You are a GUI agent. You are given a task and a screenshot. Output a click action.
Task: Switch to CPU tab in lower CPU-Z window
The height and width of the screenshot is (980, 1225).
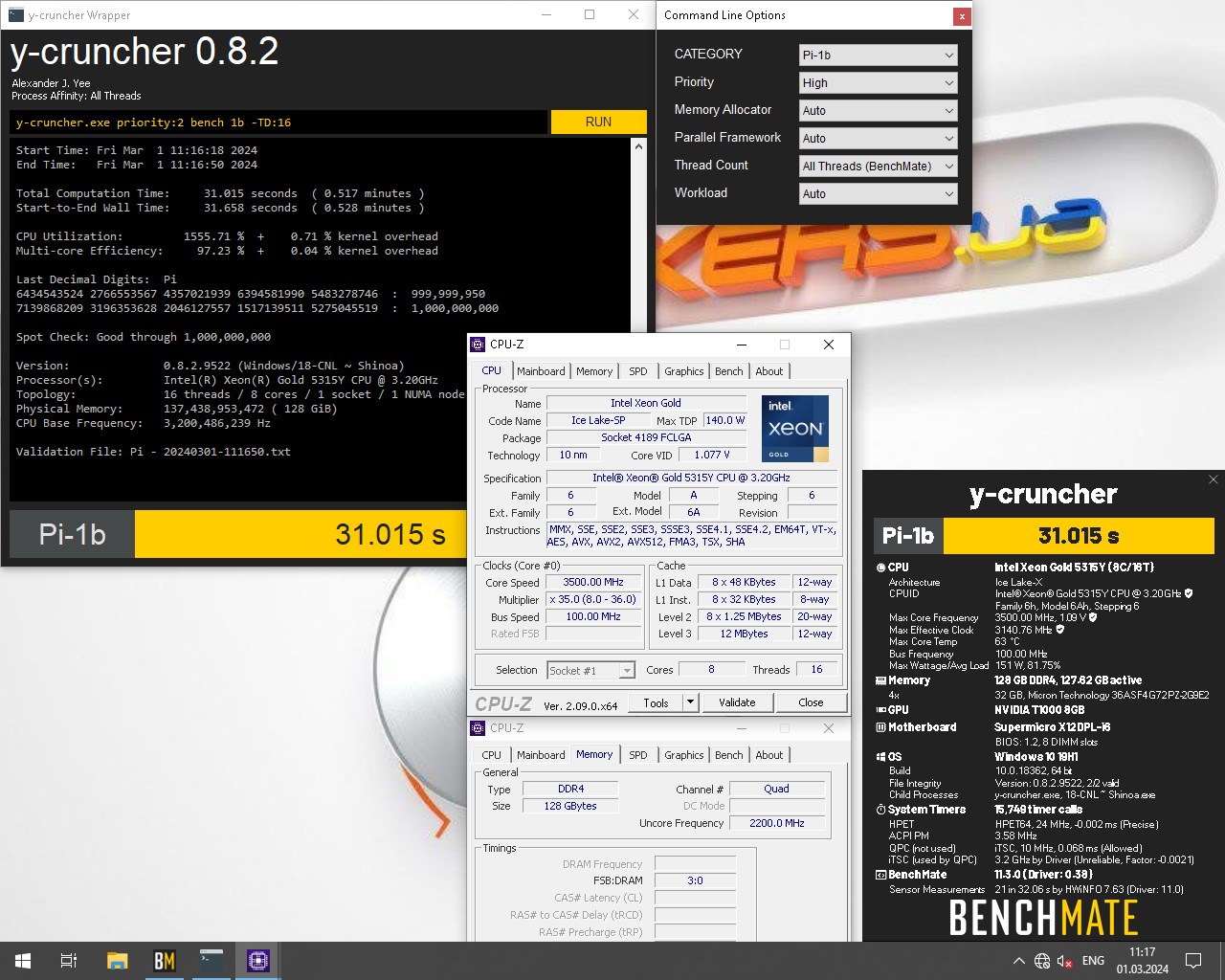491,755
